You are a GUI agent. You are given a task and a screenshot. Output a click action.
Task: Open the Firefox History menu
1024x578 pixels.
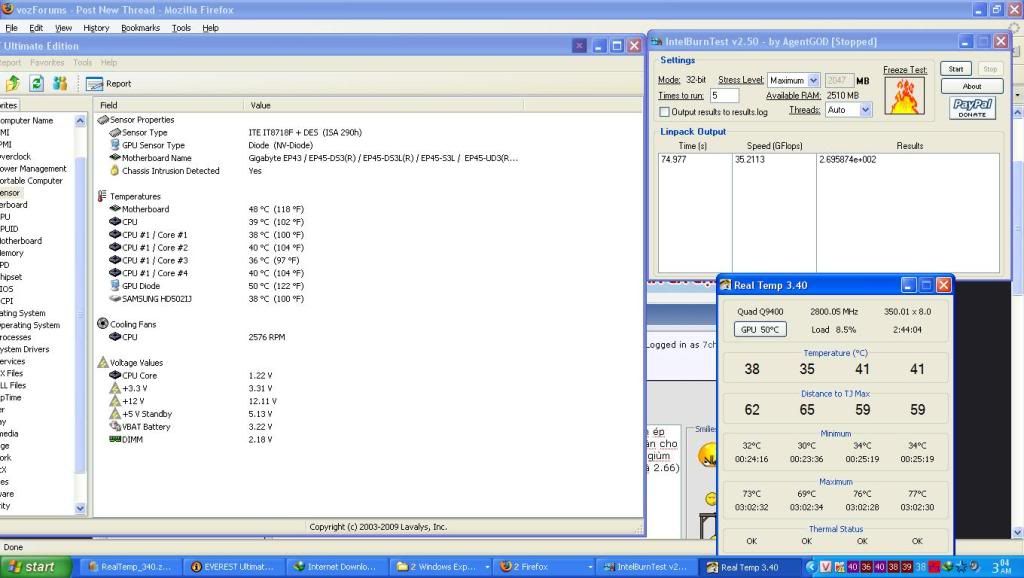(96, 28)
